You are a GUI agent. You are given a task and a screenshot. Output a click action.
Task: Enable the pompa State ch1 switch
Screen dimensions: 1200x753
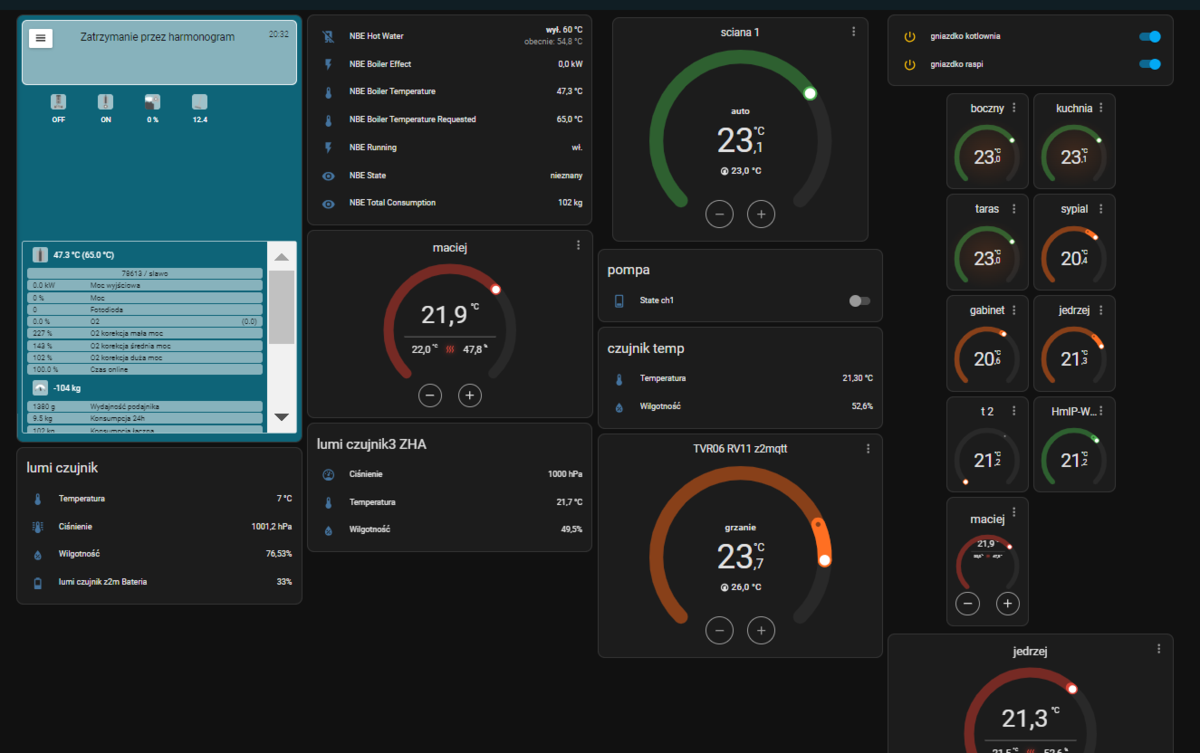coord(859,301)
